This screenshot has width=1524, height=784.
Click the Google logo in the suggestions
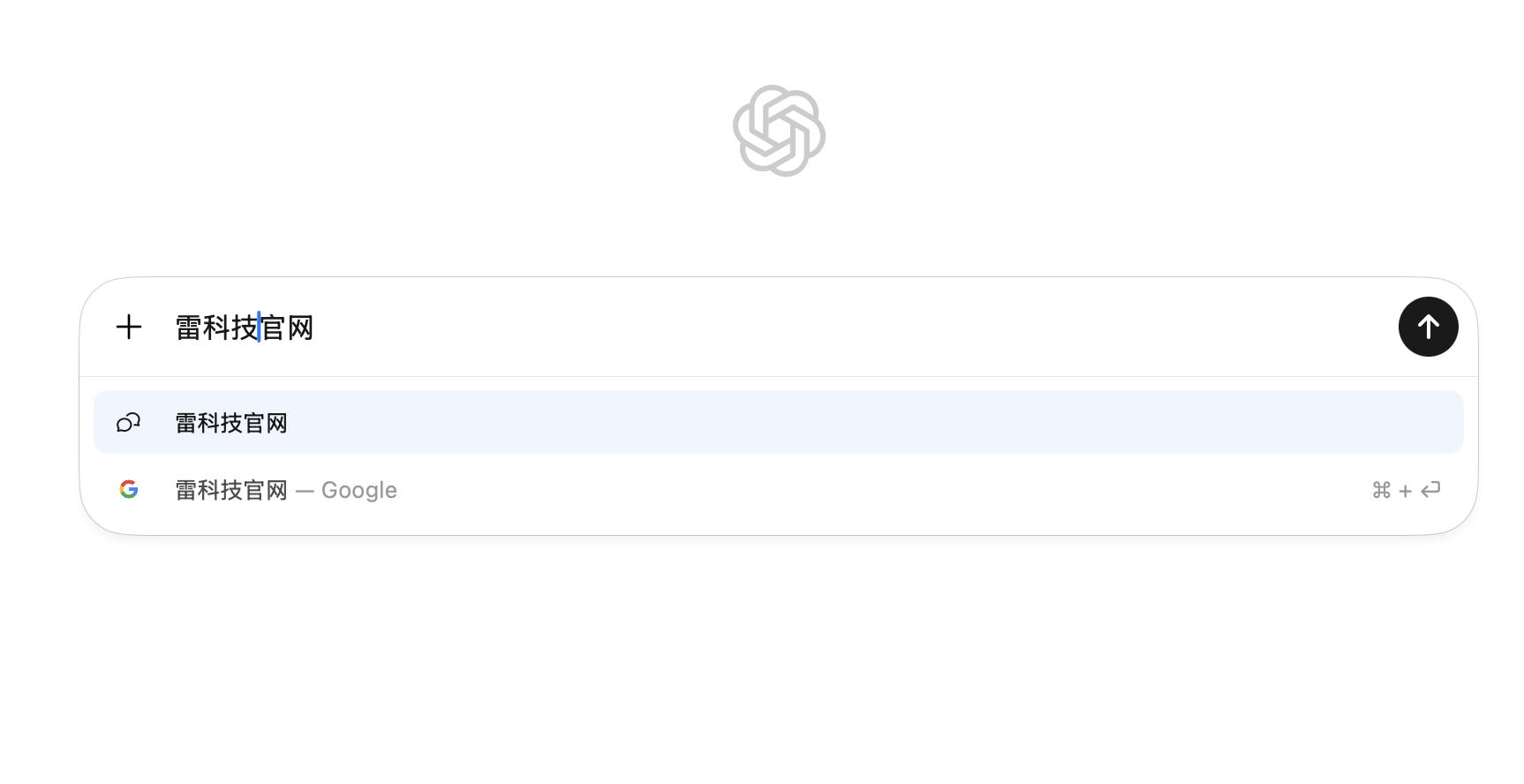point(129,489)
